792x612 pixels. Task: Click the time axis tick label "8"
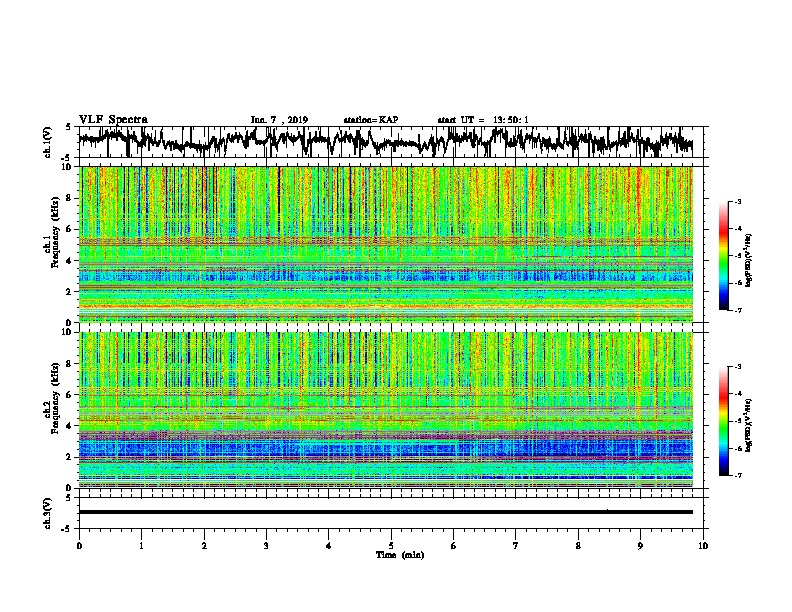tap(578, 546)
